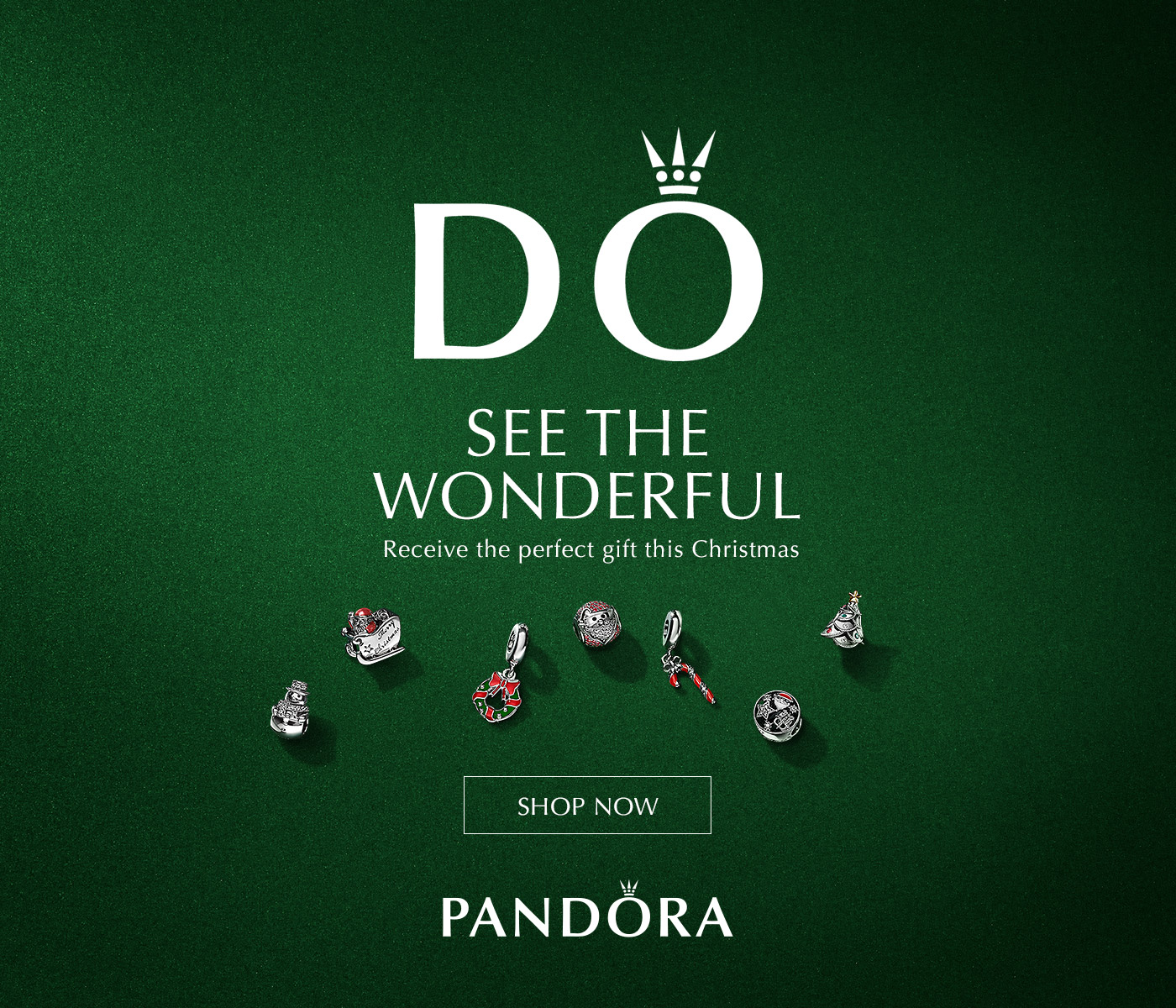The width and height of the screenshot is (1176, 1008).
Task: Select the snowman charm
Action: point(291,707)
